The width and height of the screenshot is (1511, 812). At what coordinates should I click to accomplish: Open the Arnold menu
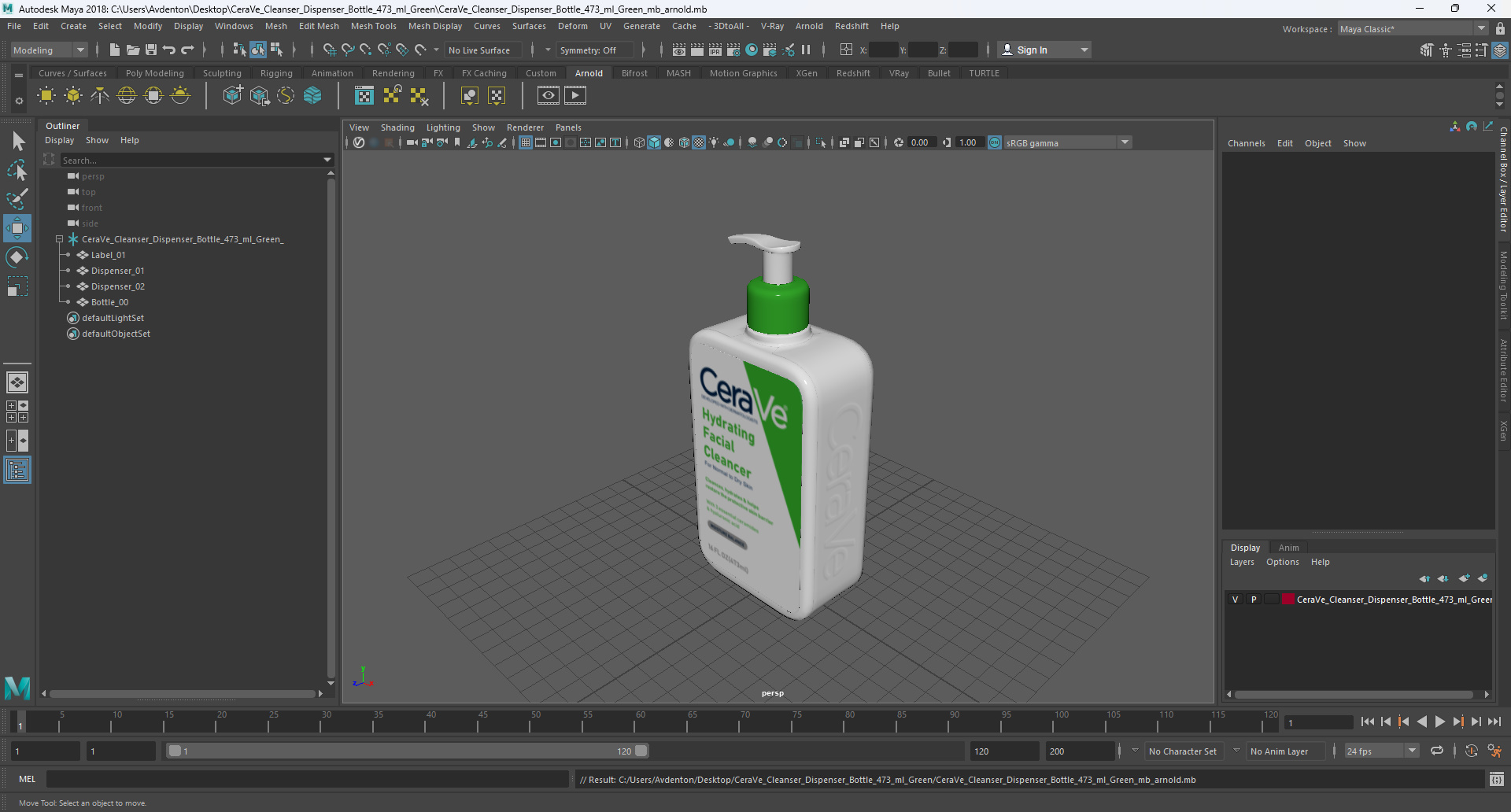click(809, 26)
